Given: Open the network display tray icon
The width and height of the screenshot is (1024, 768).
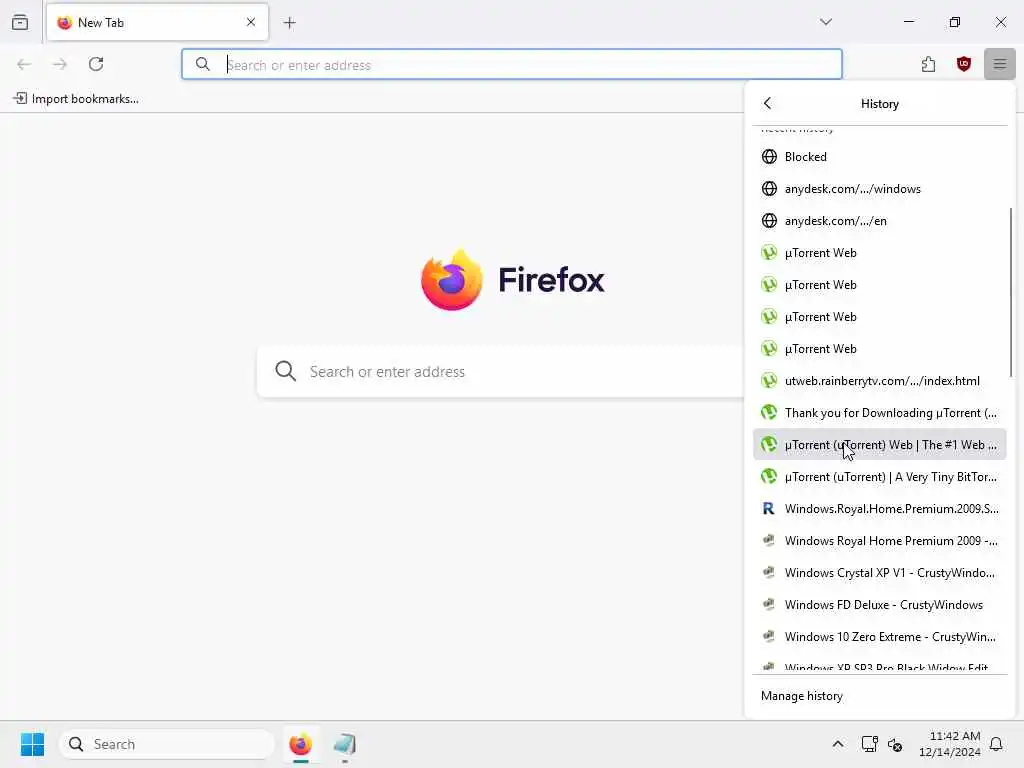Looking at the screenshot, I should click(x=869, y=744).
